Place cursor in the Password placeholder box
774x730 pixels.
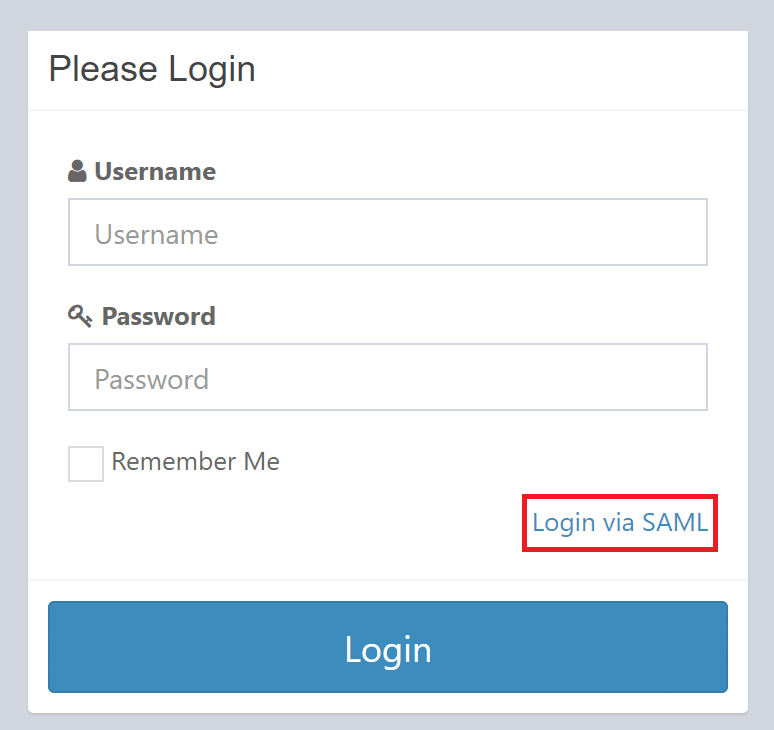(x=387, y=377)
